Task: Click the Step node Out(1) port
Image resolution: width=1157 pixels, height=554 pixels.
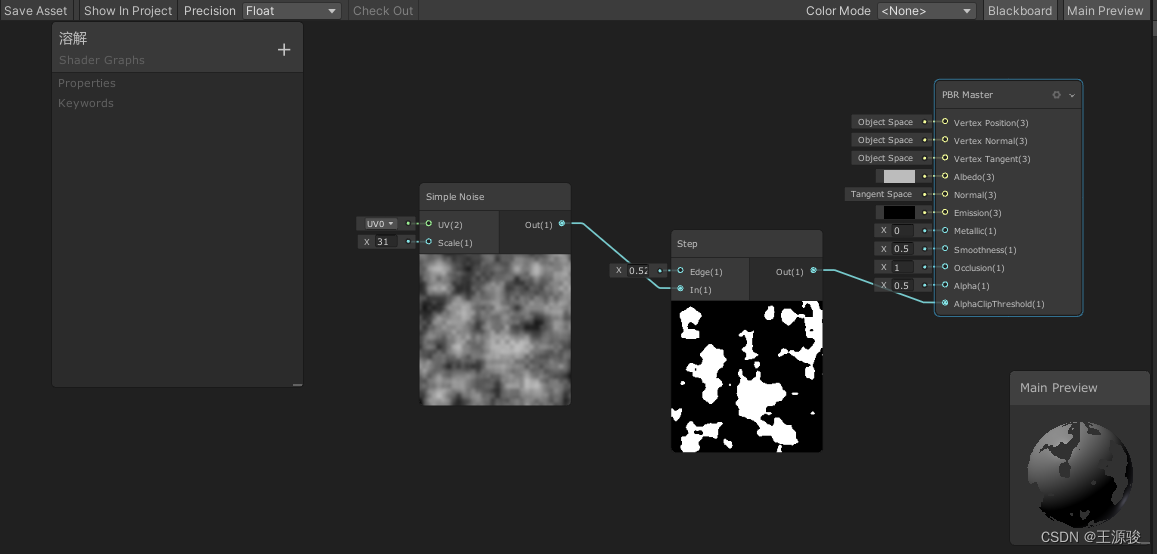Action: tap(813, 271)
